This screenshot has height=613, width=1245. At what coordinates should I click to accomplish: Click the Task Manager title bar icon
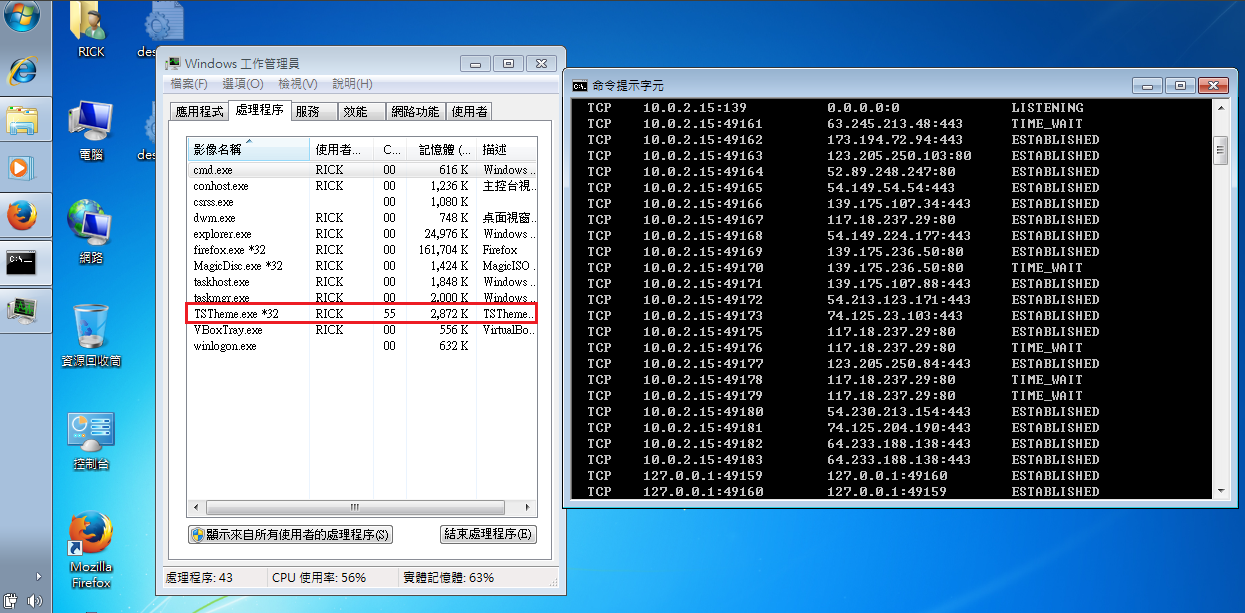[173, 64]
